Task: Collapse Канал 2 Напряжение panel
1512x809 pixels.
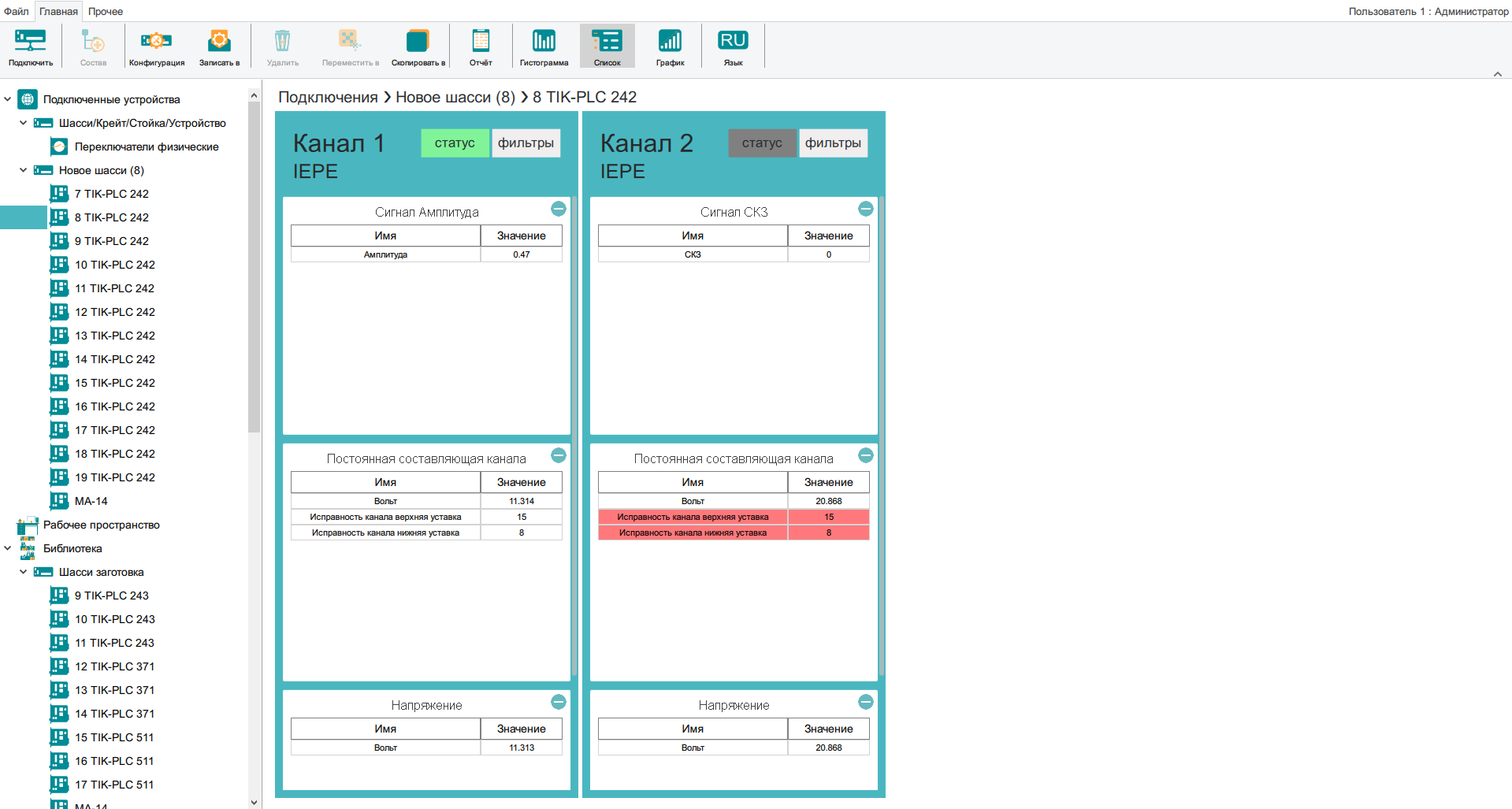Action: pos(866,702)
